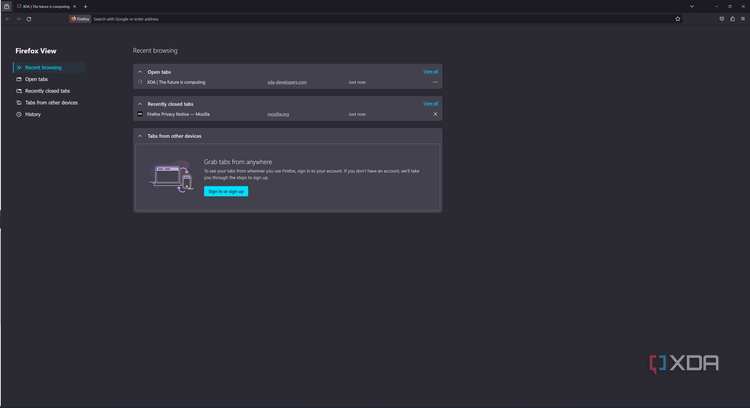
Task: Select Recently closed tabs in sidebar
Action: tap(49, 91)
